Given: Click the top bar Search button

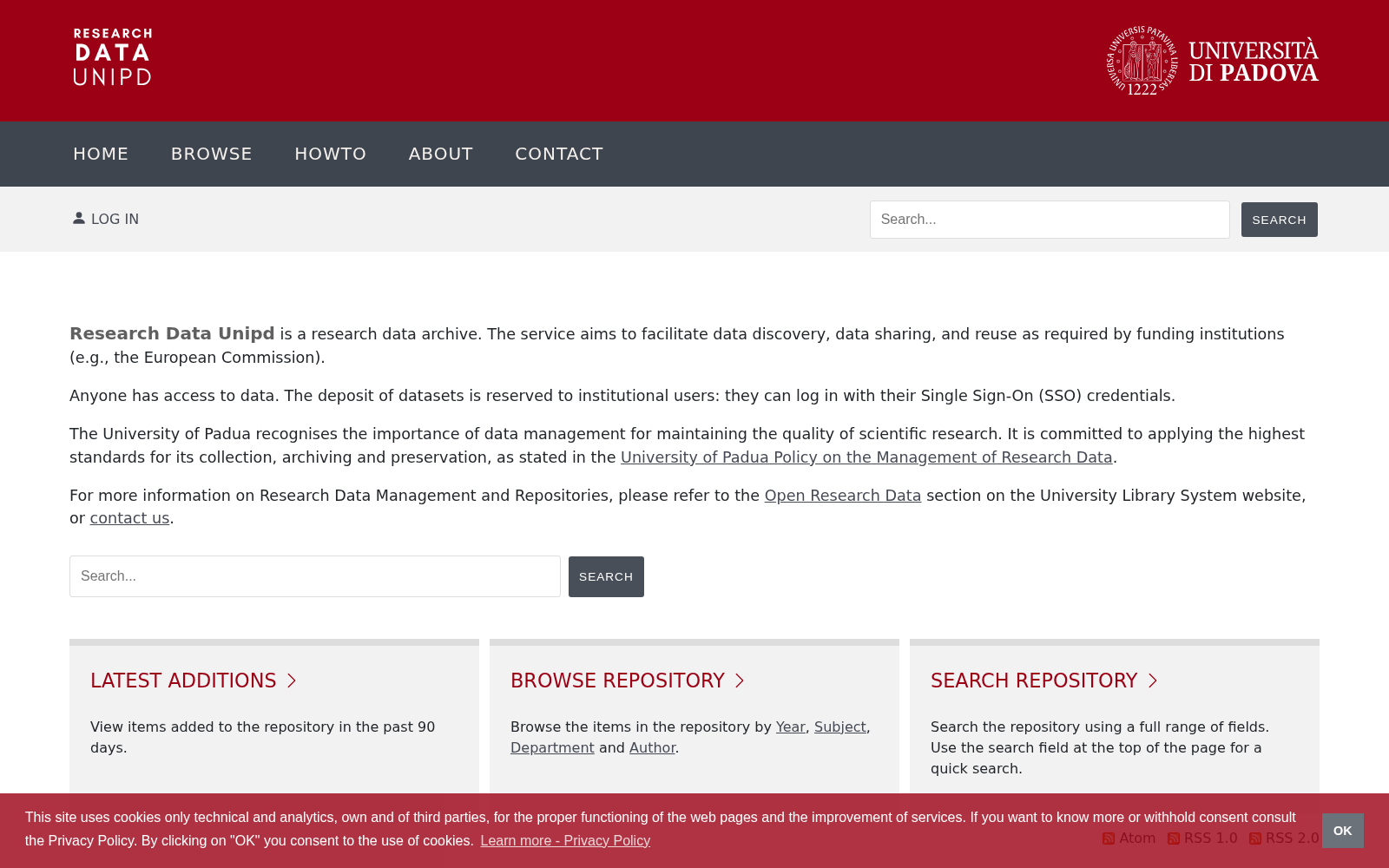Looking at the screenshot, I should click(1280, 220).
